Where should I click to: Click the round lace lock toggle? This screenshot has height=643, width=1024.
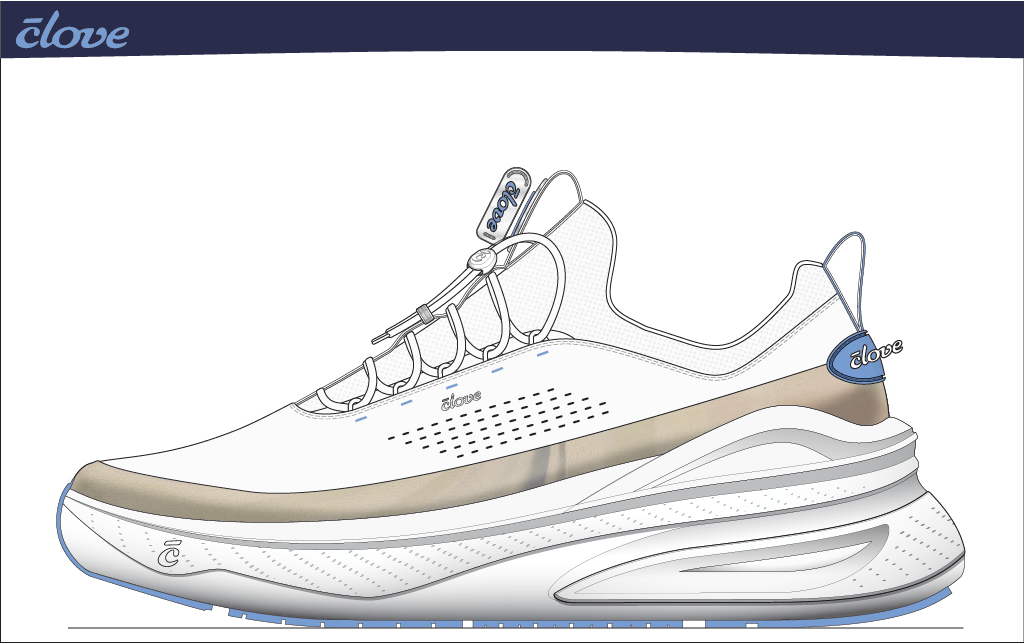tap(482, 260)
